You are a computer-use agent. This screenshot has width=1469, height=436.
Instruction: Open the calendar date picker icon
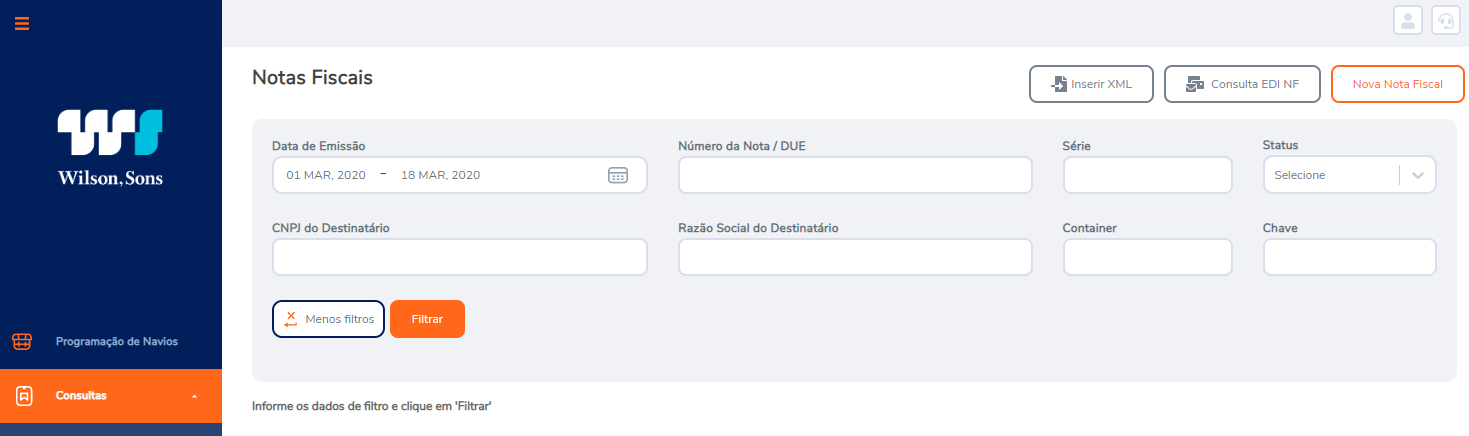[x=618, y=175]
